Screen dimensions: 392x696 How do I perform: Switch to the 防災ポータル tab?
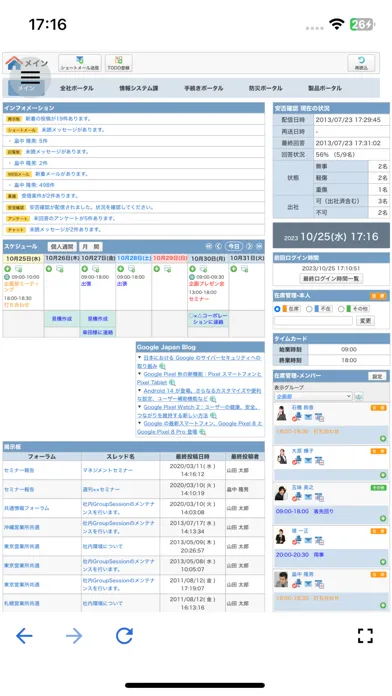tap(265, 88)
